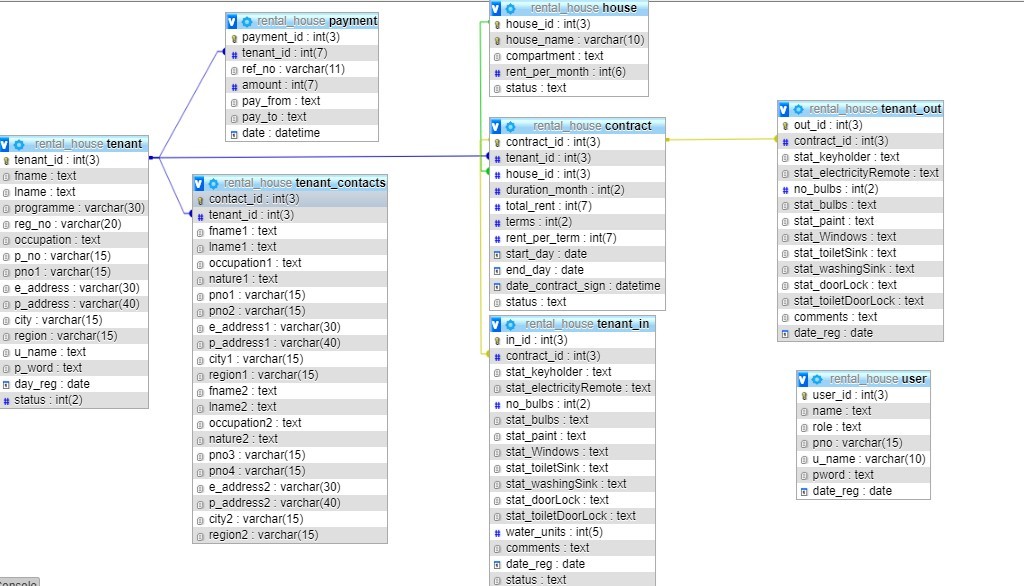
Task: Collapse the tenant table with its V toggle
Action: tap(5, 144)
